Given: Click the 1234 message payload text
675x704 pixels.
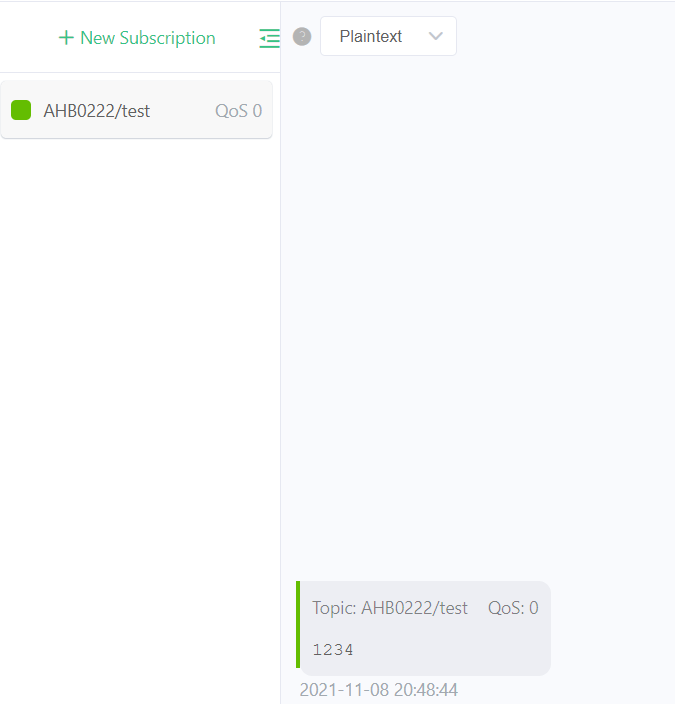Looking at the screenshot, I should pyautogui.click(x=333, y=650).
